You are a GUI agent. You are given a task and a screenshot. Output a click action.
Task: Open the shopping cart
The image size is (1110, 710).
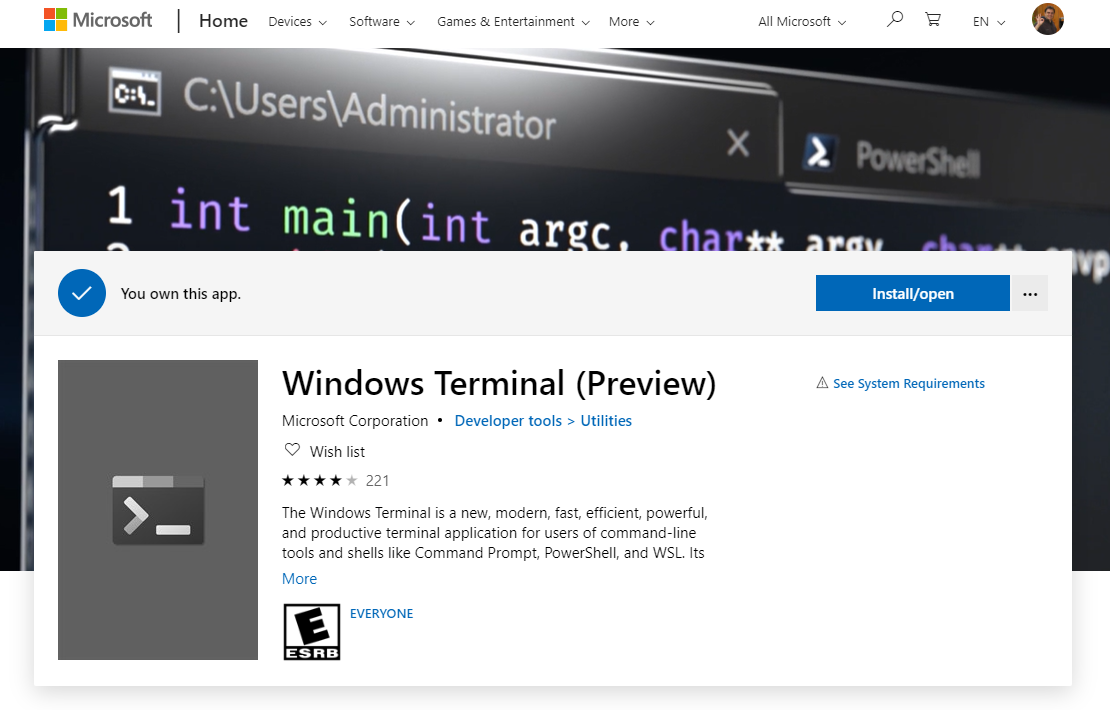[933, 19]
